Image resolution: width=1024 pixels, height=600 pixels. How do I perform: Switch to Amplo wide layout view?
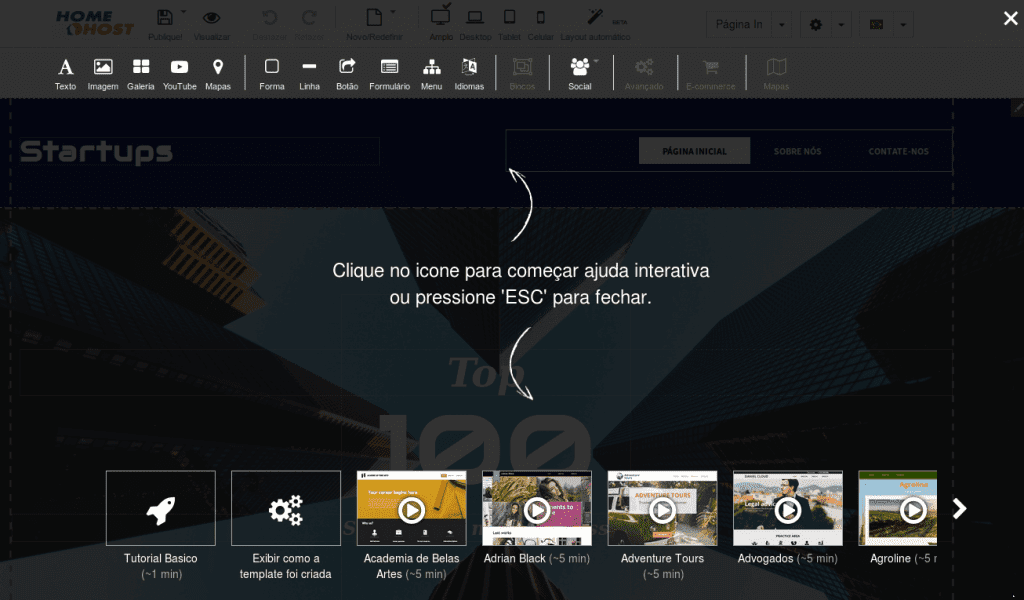441,16
